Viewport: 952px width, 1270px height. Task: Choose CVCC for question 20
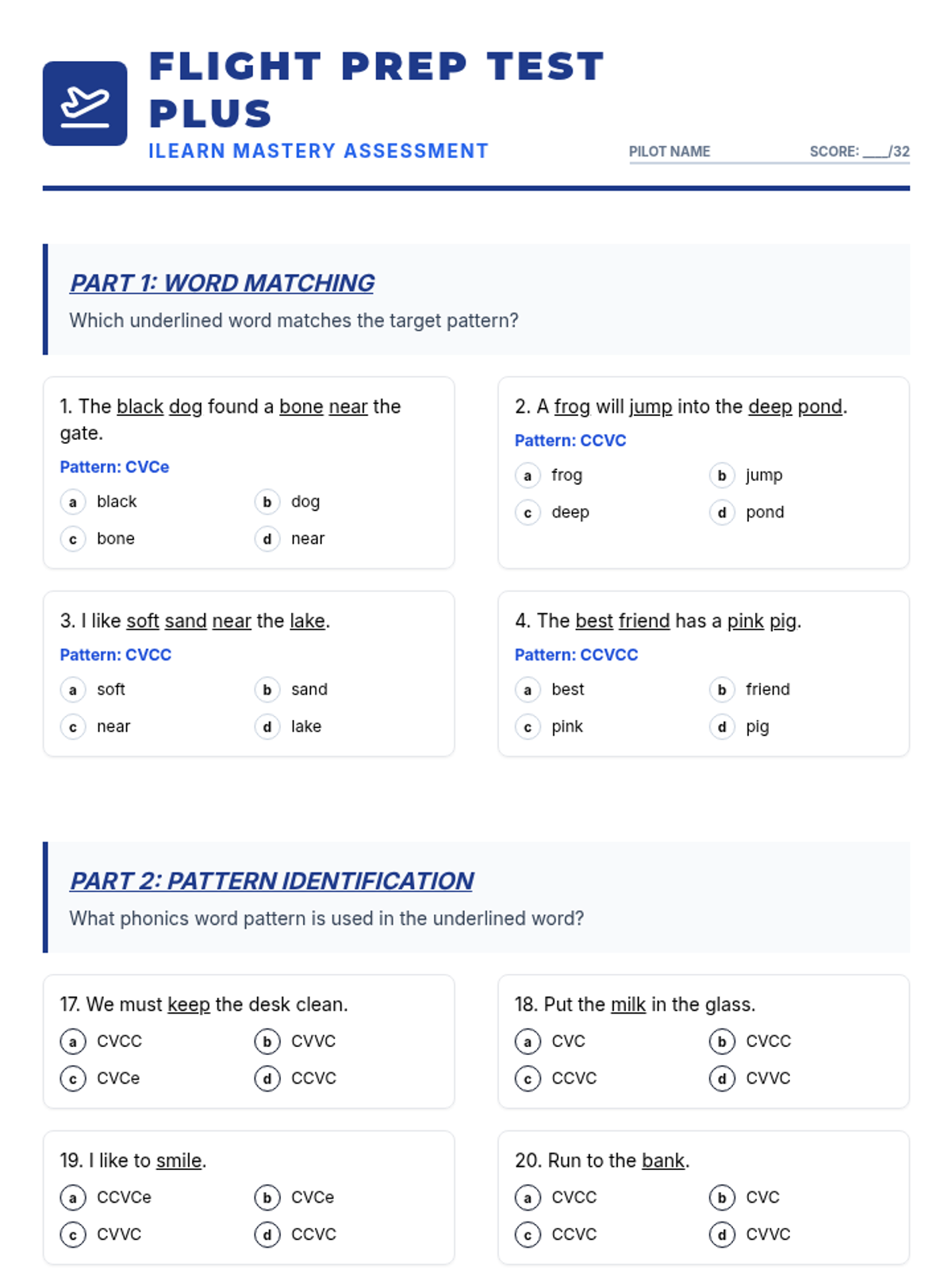tap(528, 1197)
